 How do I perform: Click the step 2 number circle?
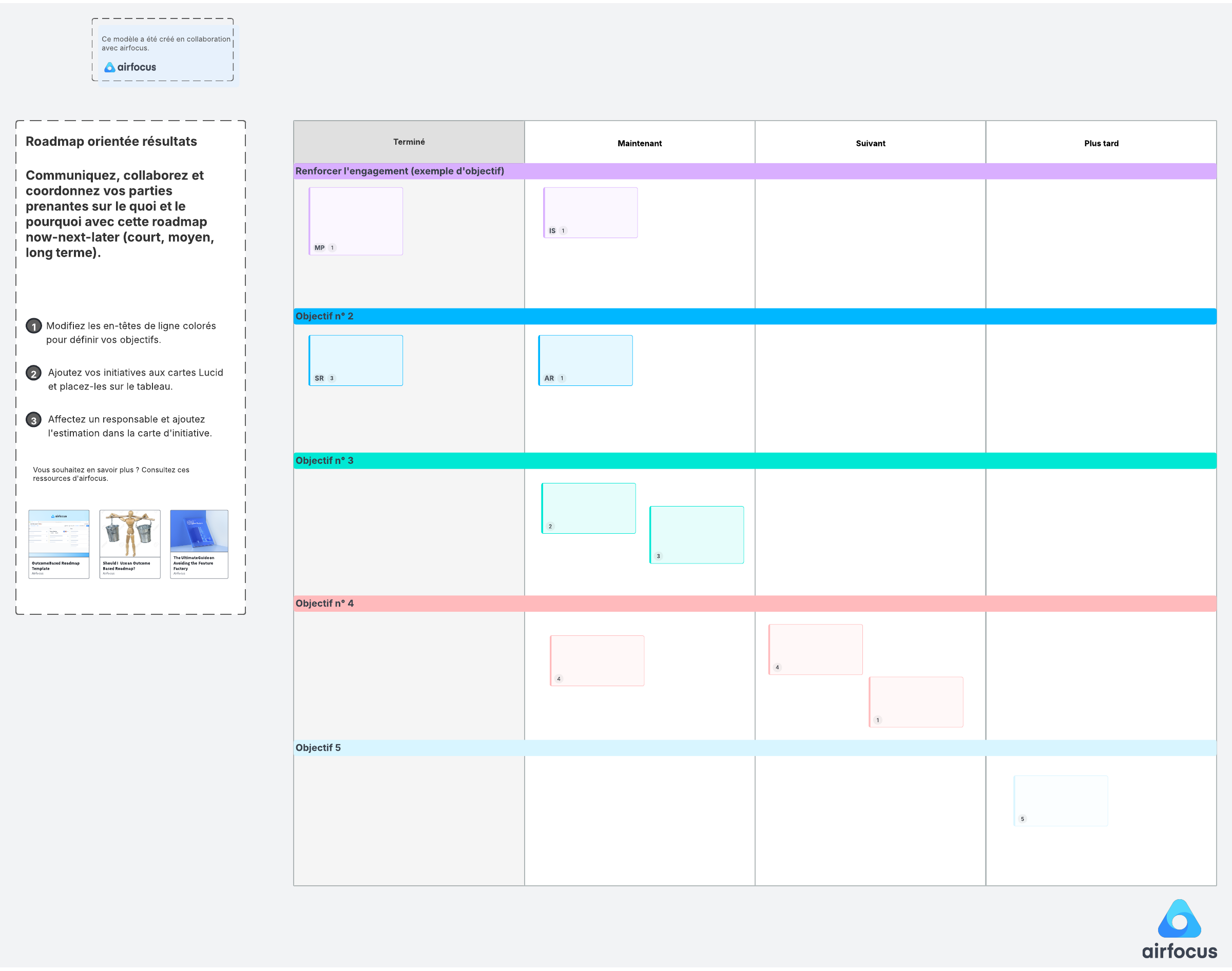coord(33,374)
